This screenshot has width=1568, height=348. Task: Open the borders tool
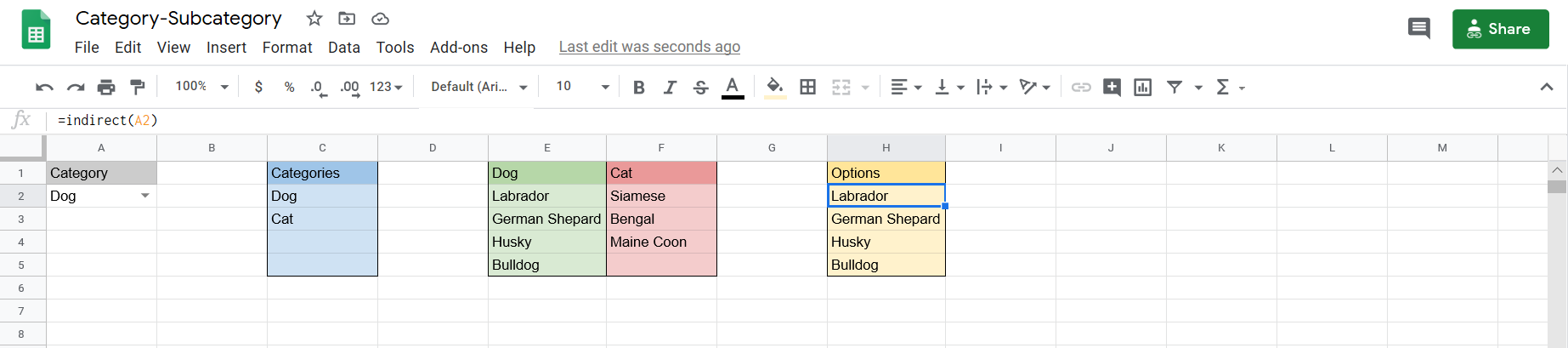click(808, 87)
